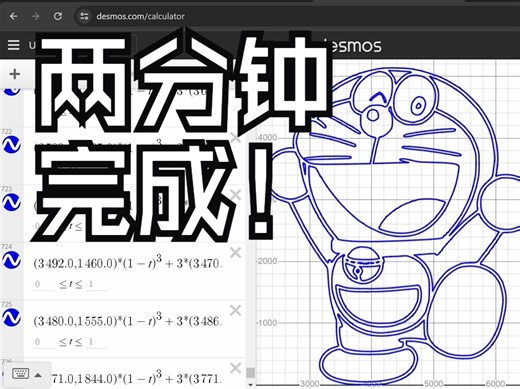Viewport: 520px width, 389px height.
Task: Delete expression 725 with its X
Action: tap(236, 310)
